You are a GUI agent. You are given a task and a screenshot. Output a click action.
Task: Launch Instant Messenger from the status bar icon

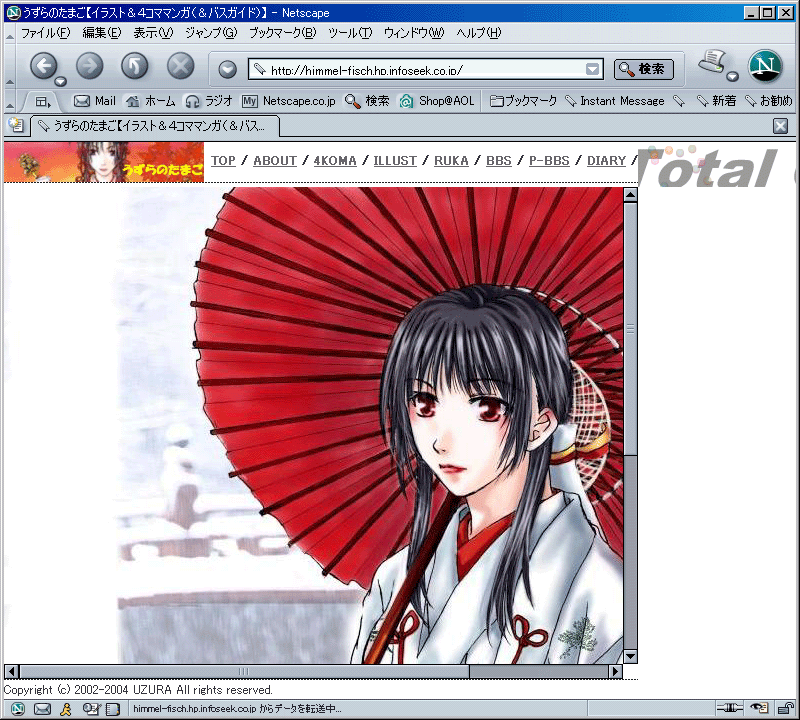[66, 709]
